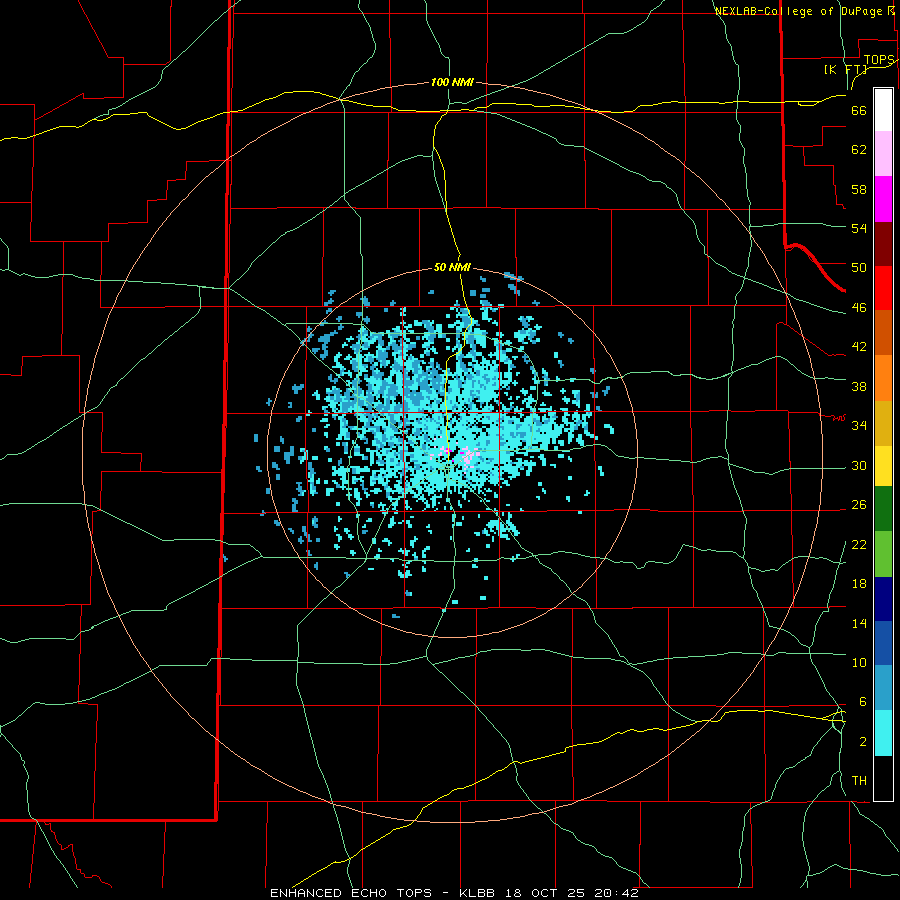Click the white 66 kft legend color

click(883, 110)
